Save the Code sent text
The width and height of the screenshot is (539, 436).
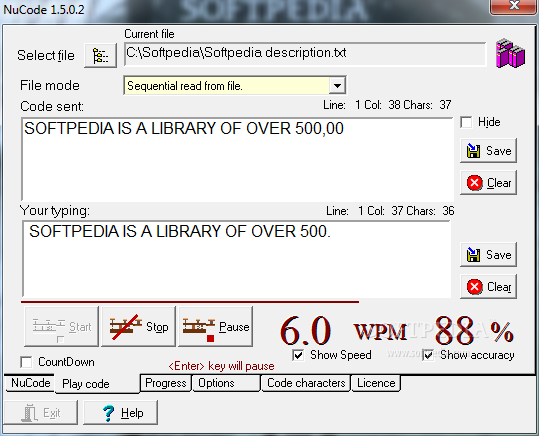tap(488, 151)
